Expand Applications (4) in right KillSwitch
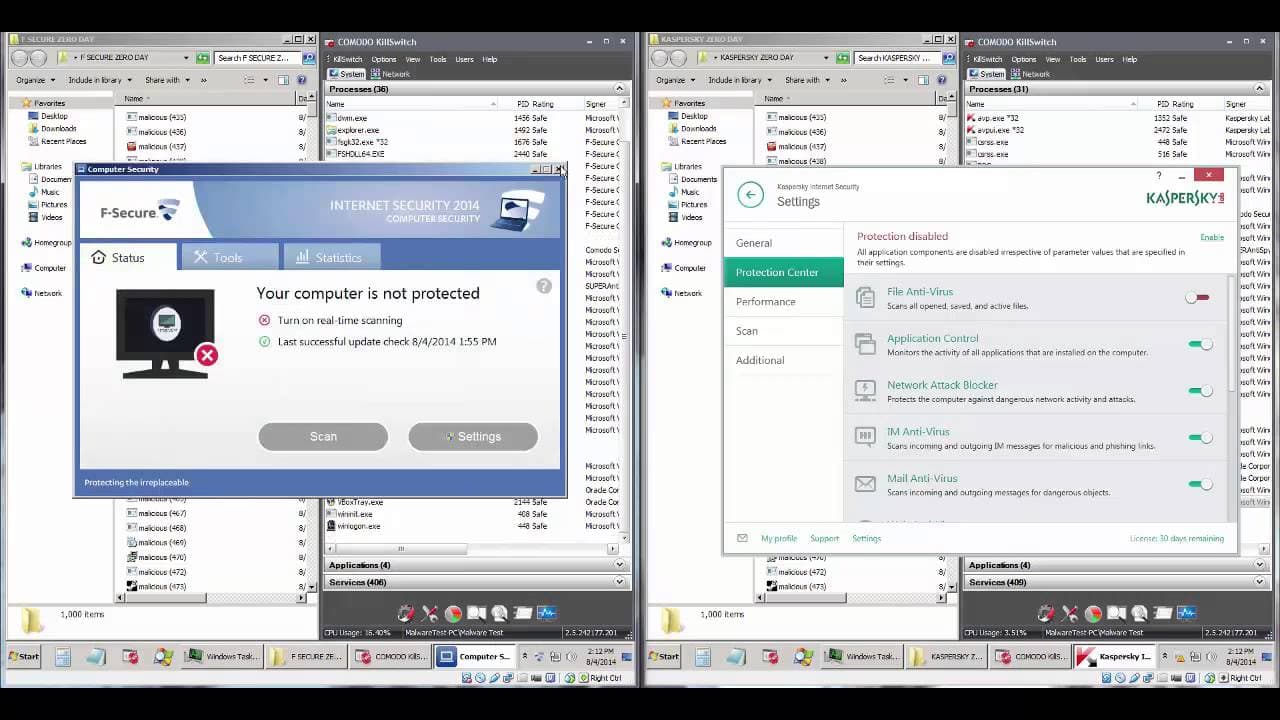The image size is (1280, 720). click(x=1260, y=565)
